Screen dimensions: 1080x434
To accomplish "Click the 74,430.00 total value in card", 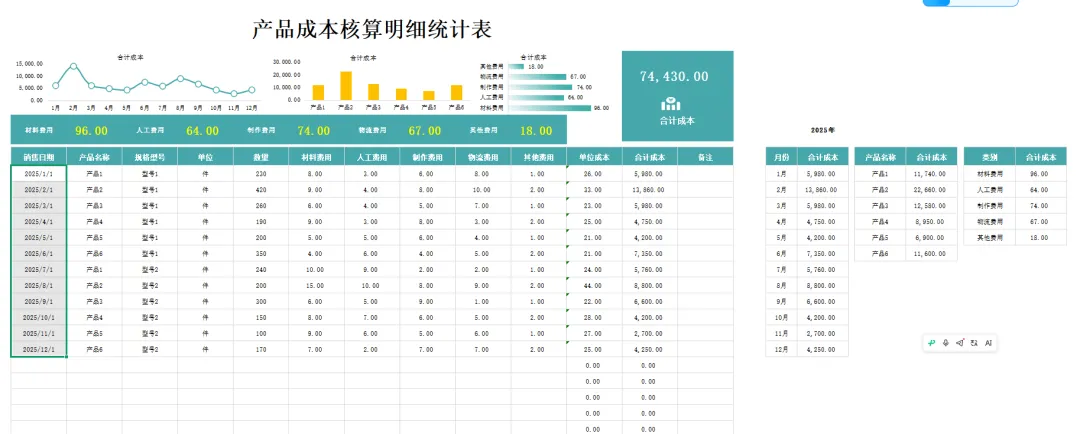I will point(674,76).
